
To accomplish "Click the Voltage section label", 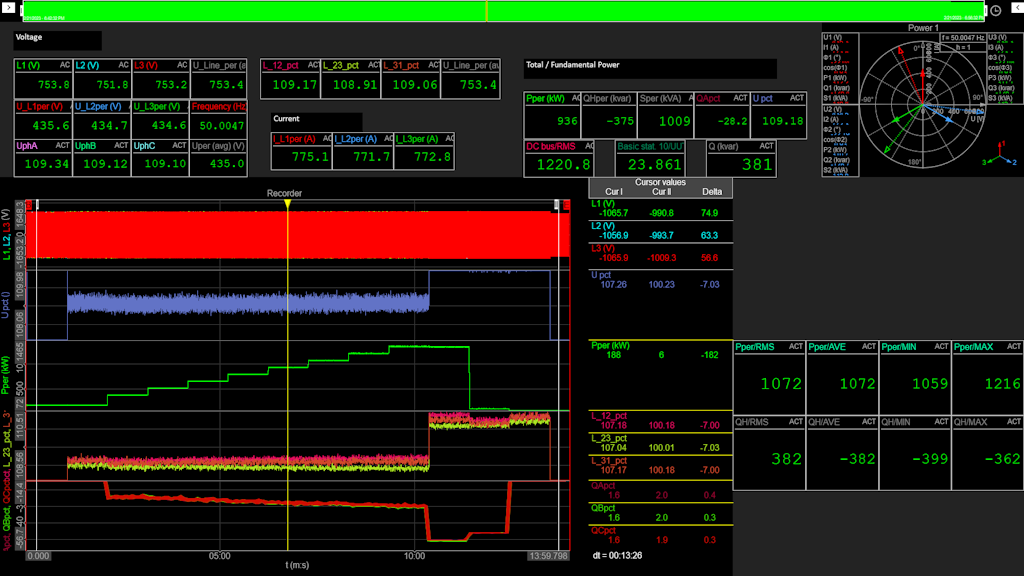I will pyautogui.click(x=57, y=40).
